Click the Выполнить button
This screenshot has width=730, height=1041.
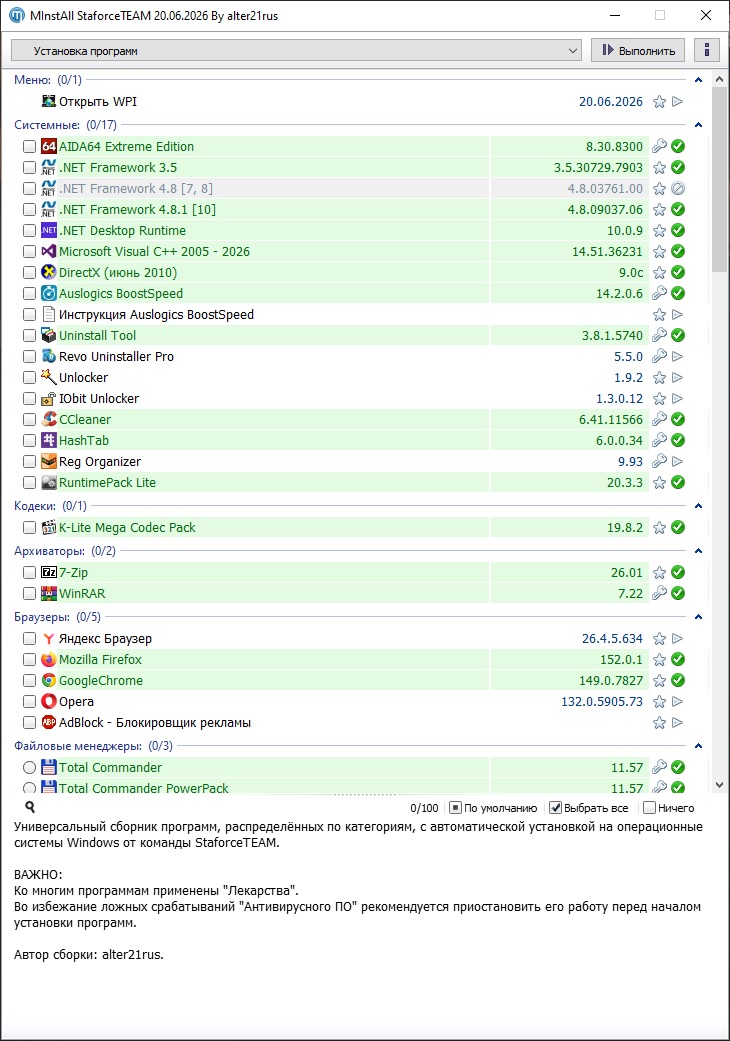point(638,50)
